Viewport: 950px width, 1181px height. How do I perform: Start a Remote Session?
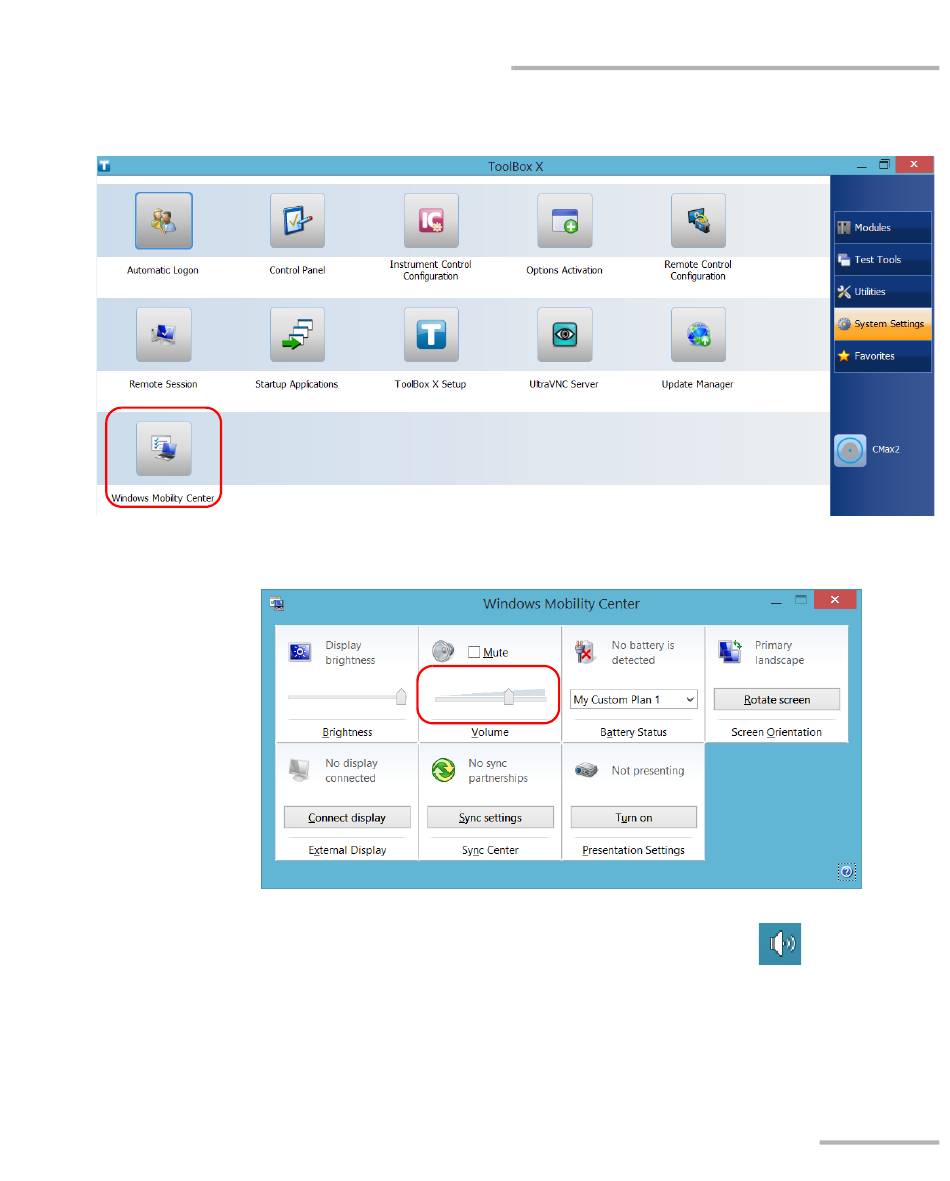[x=163, y=334]
